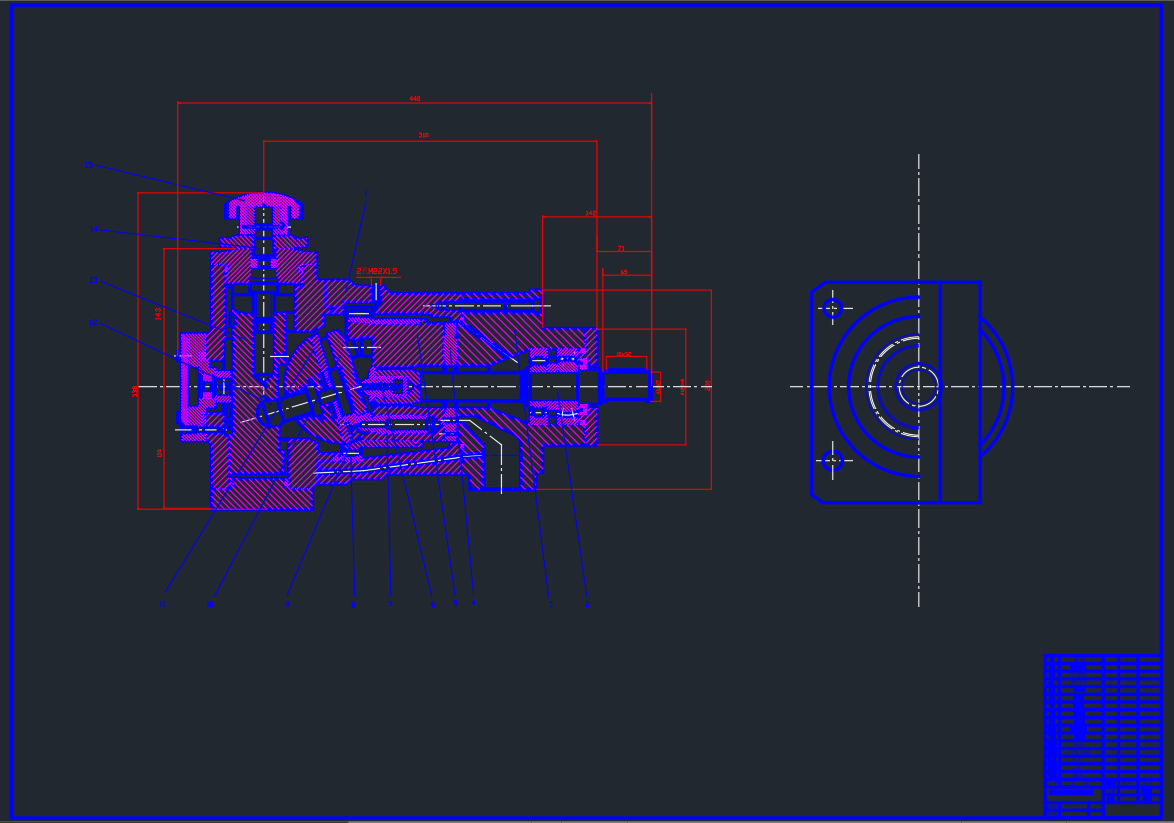Viewport: 1174px width, 823px height.
Task: Pick the small center shaft circle in side view
Action: click(919, 386)
